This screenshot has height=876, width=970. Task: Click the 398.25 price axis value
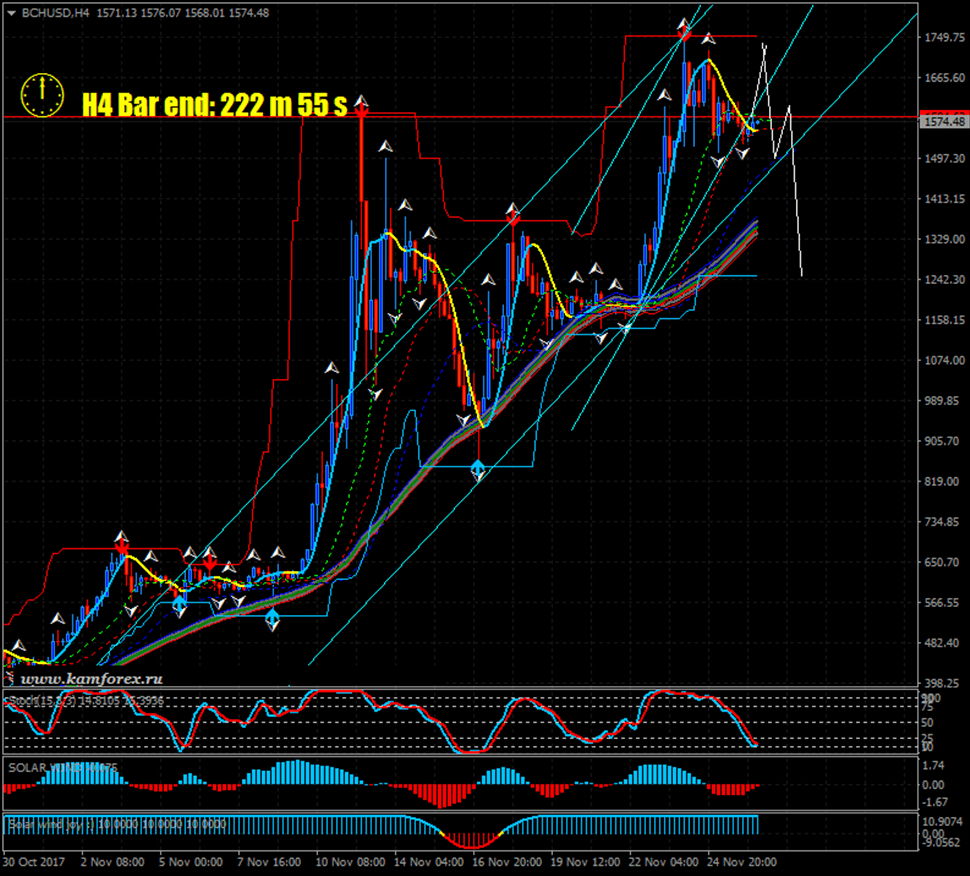pyautogui.click(x=942, y=684)
